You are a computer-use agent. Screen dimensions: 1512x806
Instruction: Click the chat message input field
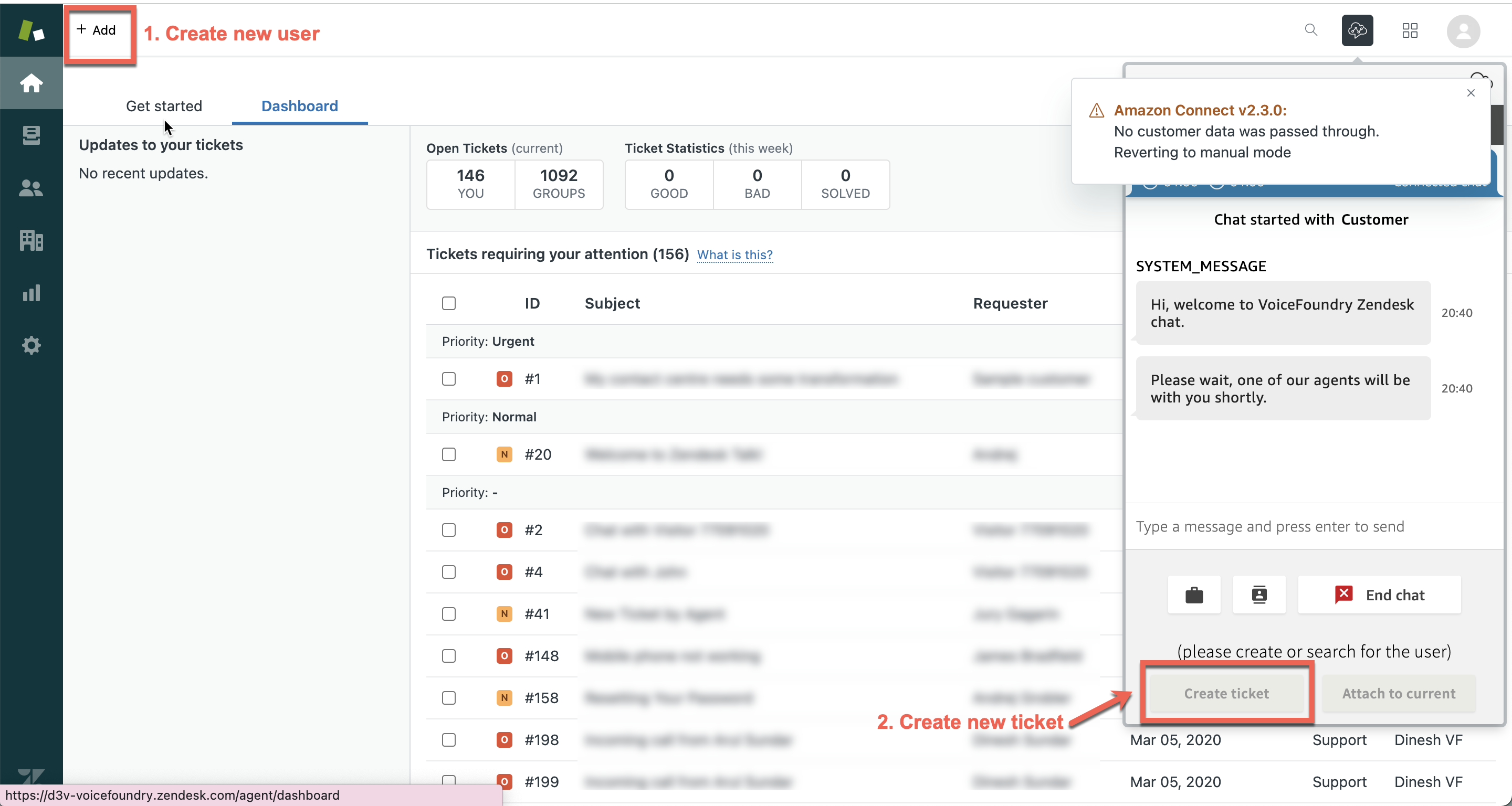pyautogui.click(x=1312, y=526)
